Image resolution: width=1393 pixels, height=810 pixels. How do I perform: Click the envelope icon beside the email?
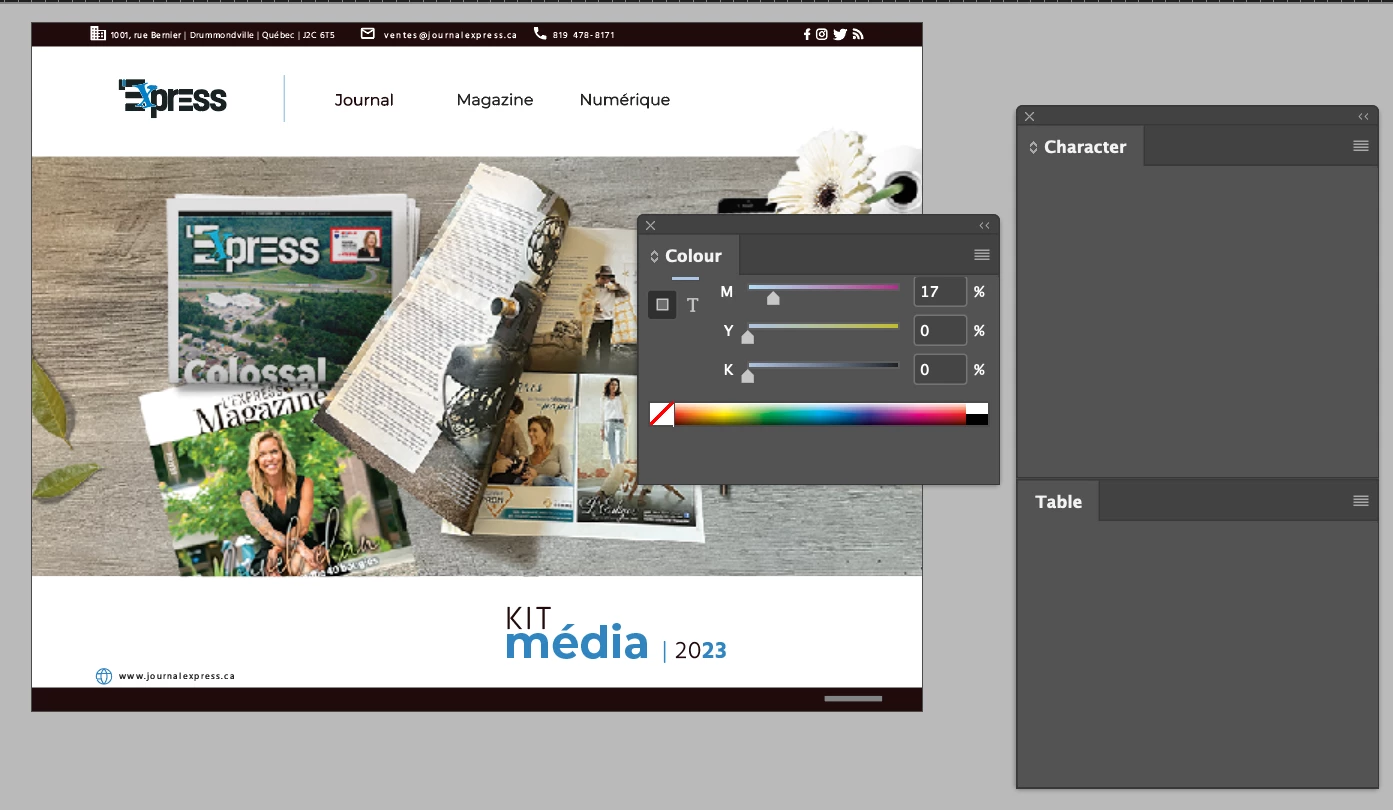coord(368,33)
